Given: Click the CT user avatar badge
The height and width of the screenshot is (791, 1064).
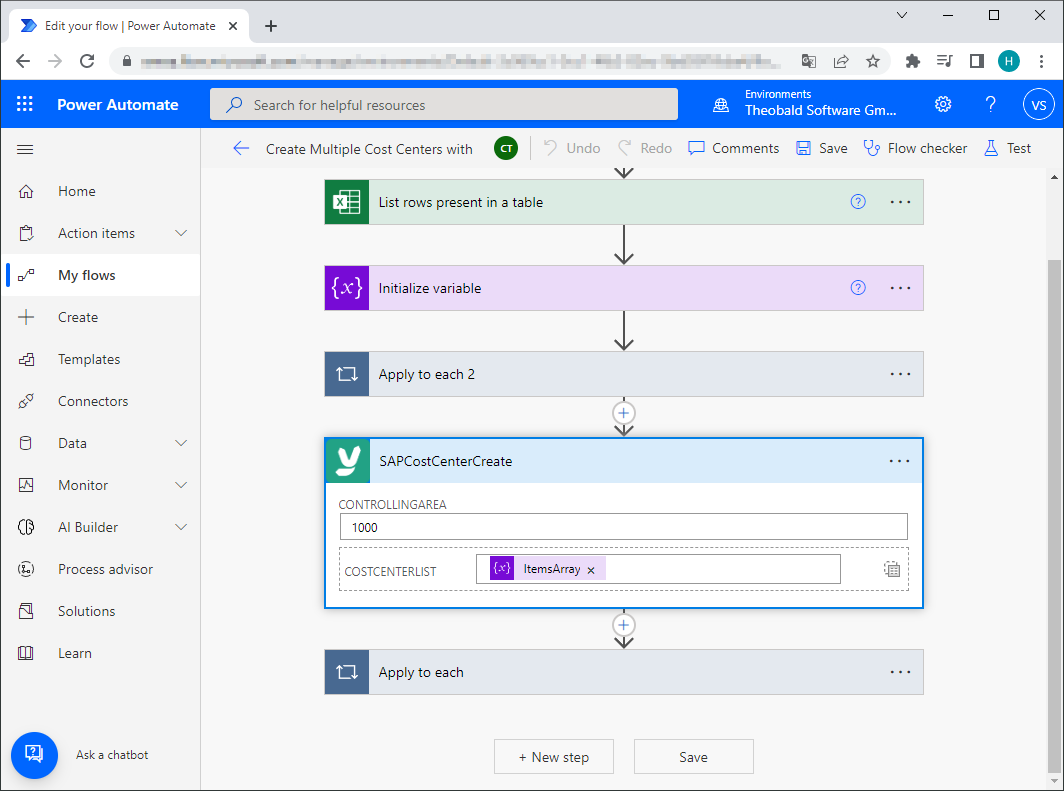Looking at the screenshot, I should point(506,149).
